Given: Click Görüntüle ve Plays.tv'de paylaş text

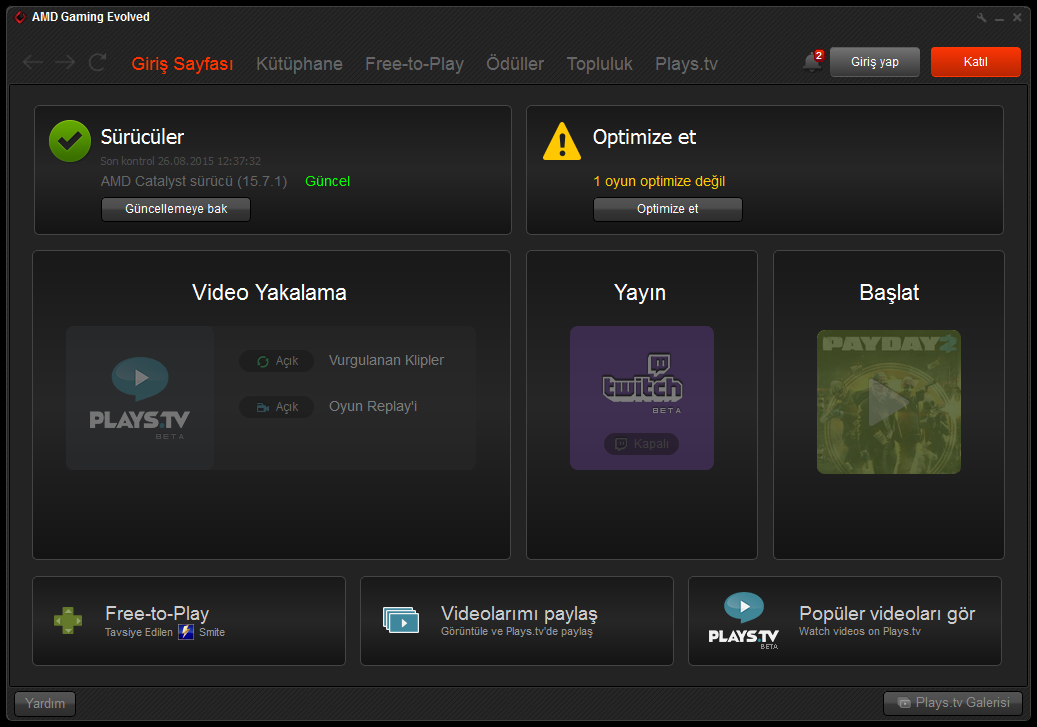Looking at the screenshot, I should (517, 631).
